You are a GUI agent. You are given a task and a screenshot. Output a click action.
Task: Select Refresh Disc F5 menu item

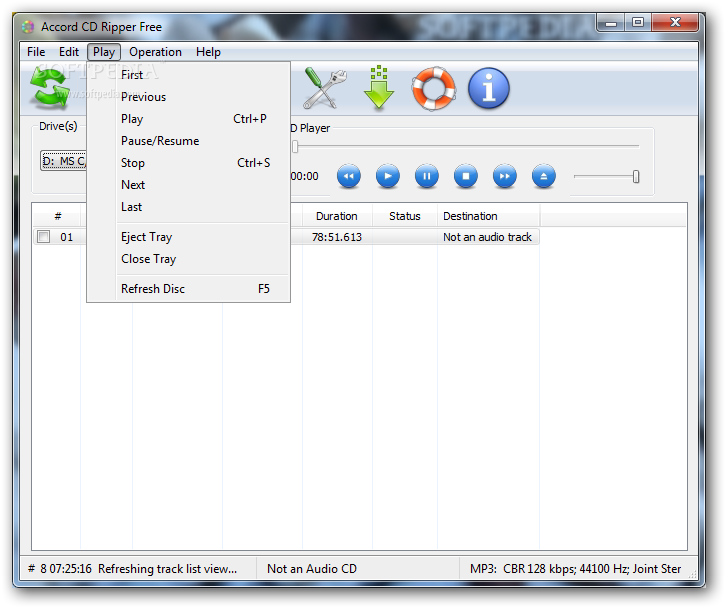click(x=188, y=289)
